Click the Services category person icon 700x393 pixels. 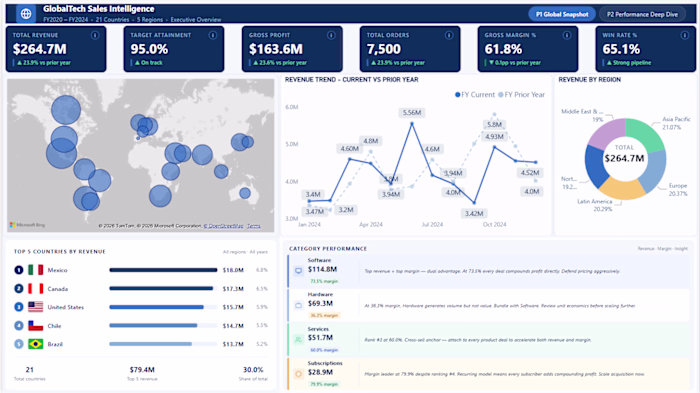(298, 339)
